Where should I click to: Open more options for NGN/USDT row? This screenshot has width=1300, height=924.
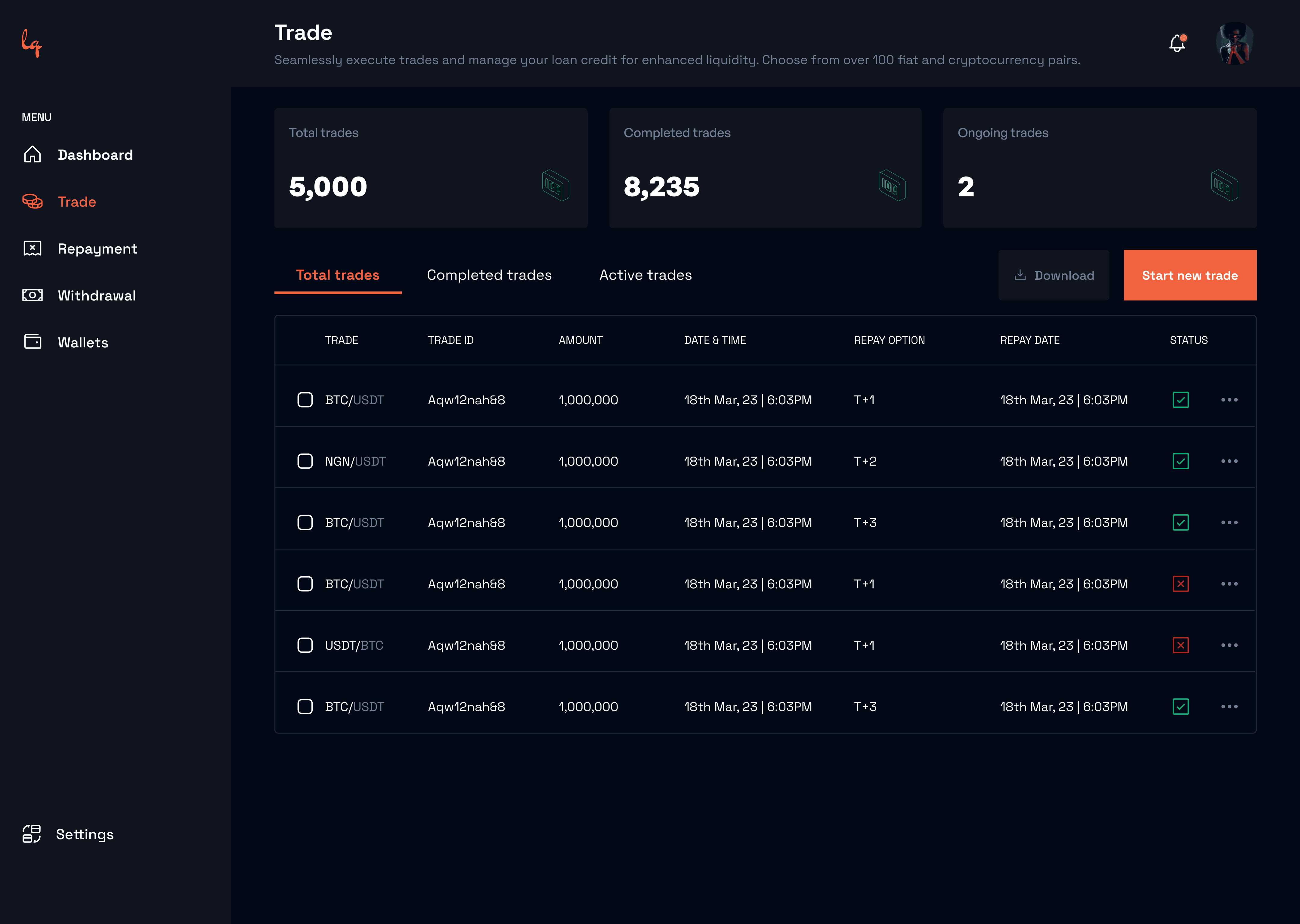click(1229, 461)
